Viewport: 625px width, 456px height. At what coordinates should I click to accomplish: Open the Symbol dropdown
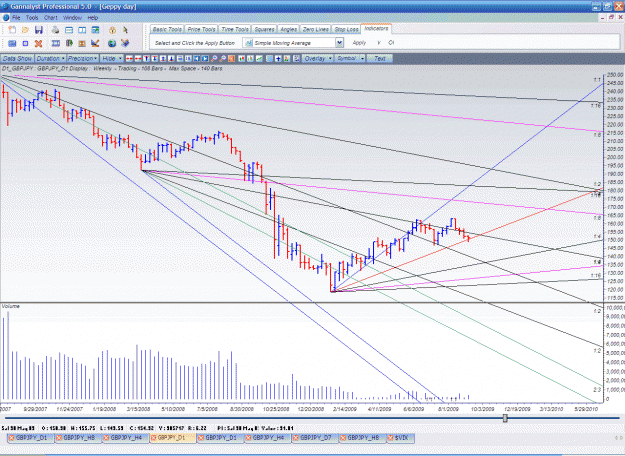[350, 59]
